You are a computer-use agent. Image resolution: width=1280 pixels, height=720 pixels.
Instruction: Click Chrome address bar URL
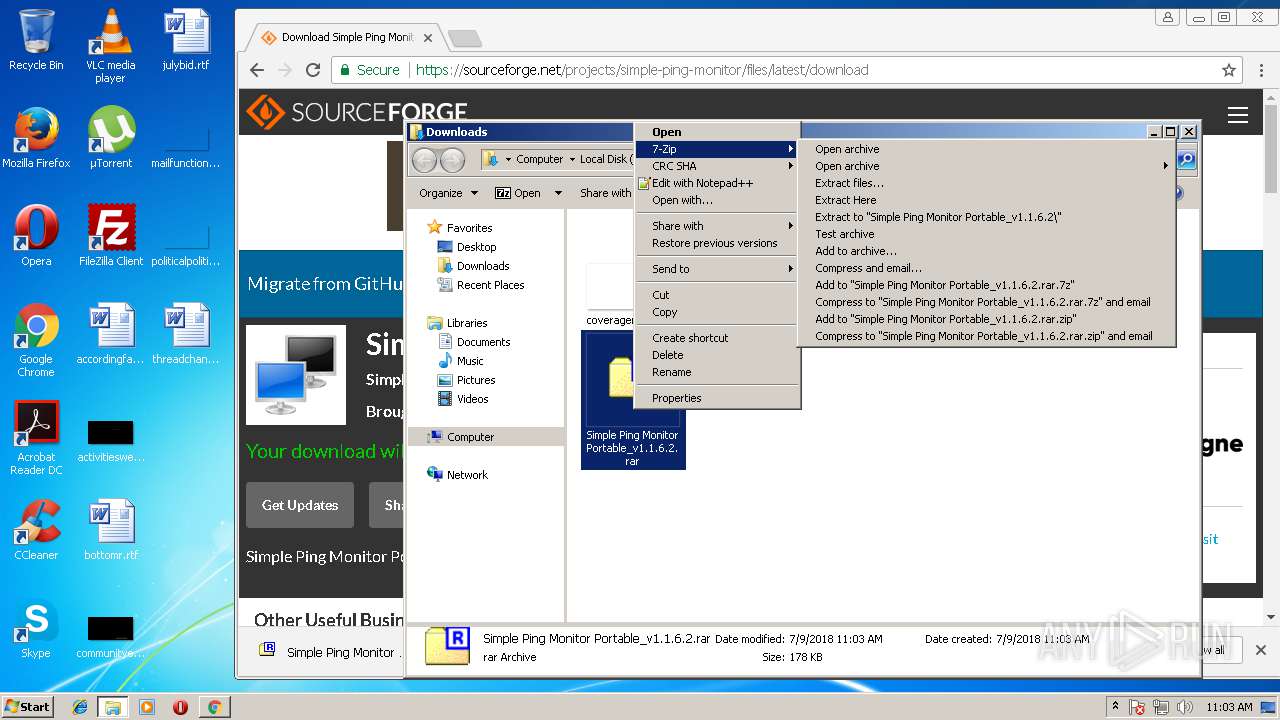pyautogui.click(x=642, y=70)
